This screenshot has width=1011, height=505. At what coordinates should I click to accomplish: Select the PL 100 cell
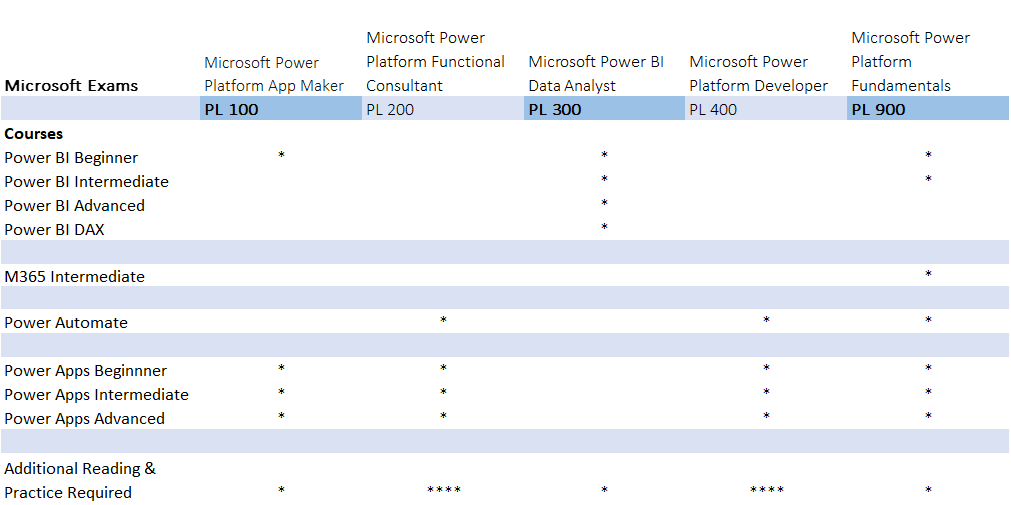click(231, 110)
